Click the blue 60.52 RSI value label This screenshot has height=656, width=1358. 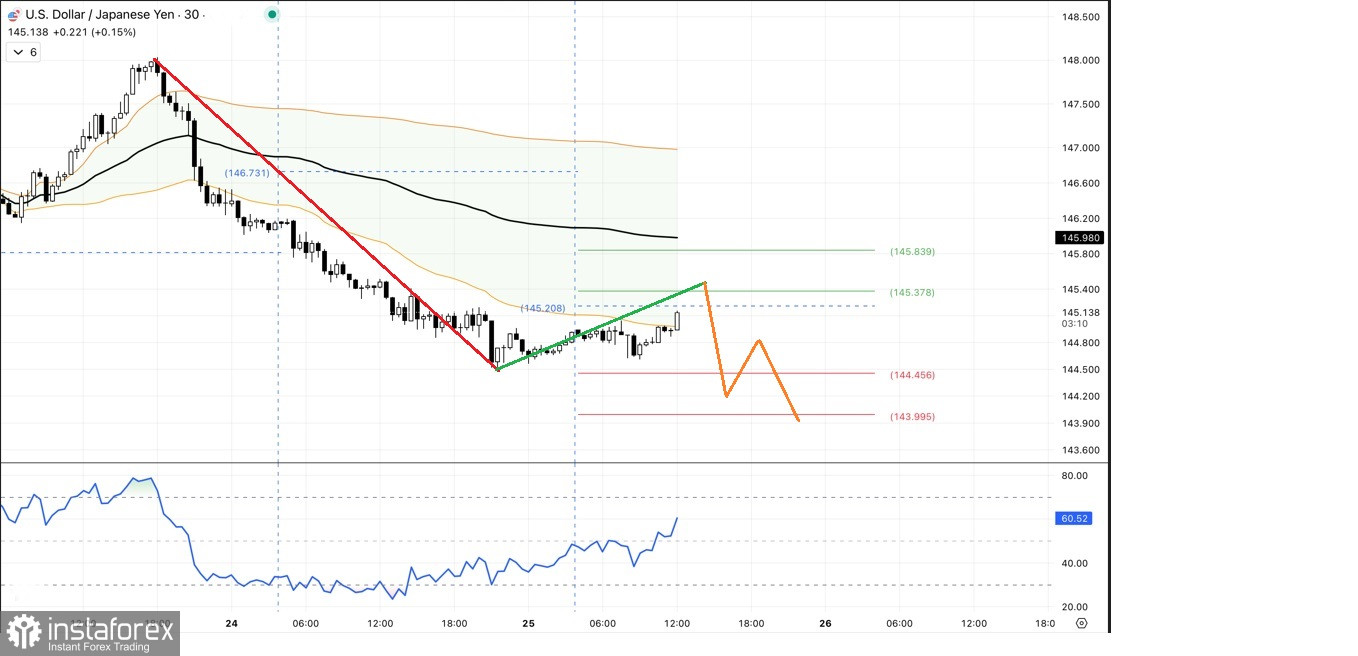click(1072, 518)
